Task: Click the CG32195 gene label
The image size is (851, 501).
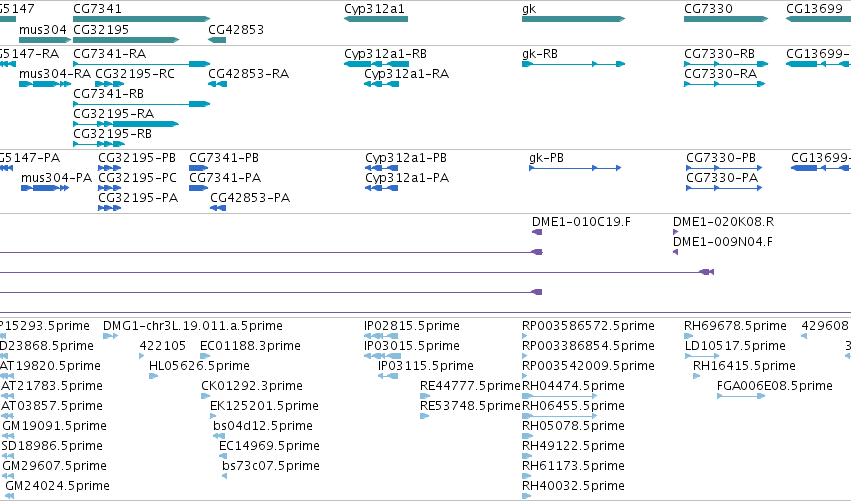Action: point(101,29)
